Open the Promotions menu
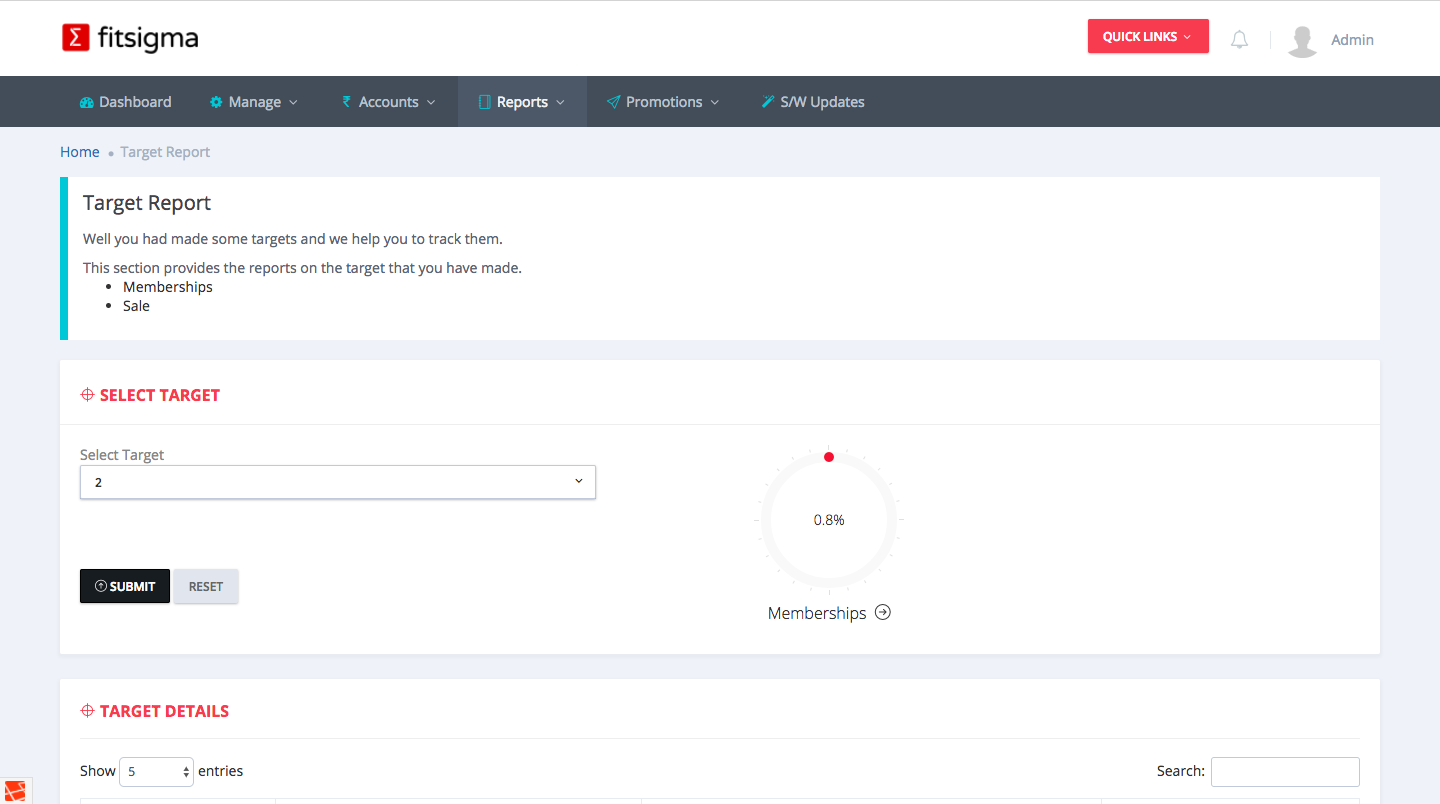Viewport: 1440px width, 804px height. tap(664, 102)
